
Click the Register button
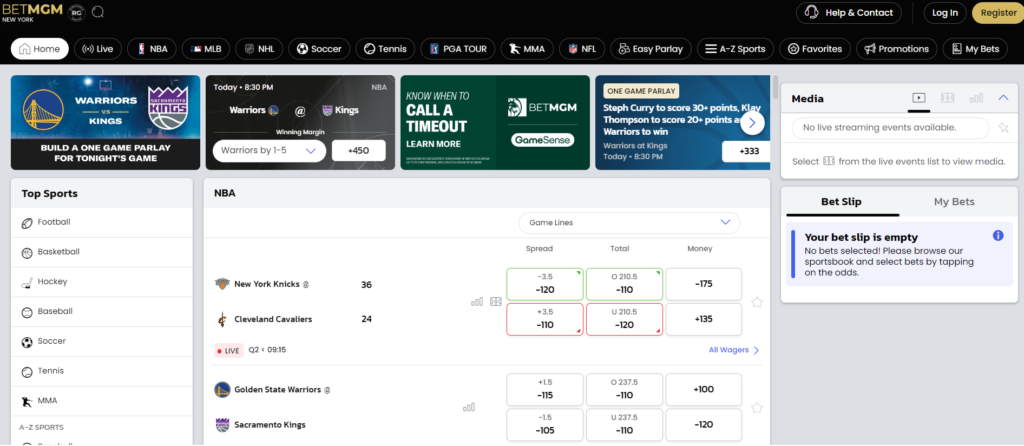coord(998,13)
